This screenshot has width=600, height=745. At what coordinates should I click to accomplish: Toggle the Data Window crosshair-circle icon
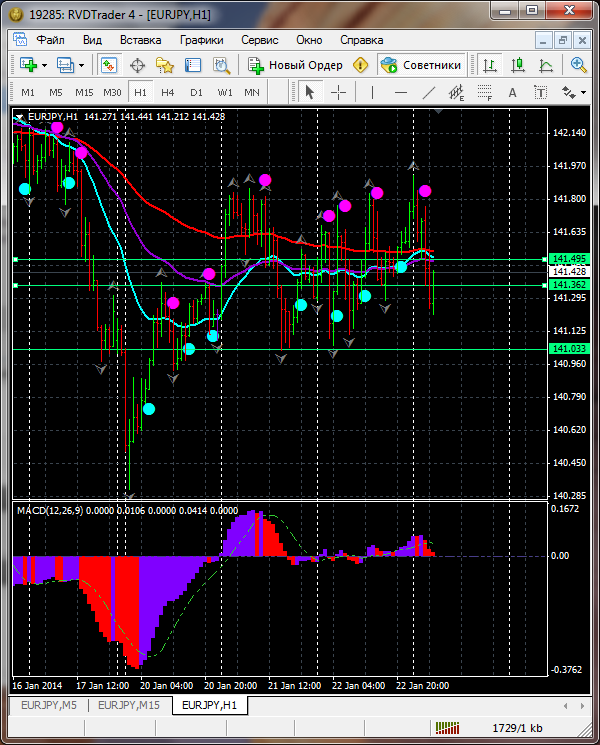(x=137, y=65)
